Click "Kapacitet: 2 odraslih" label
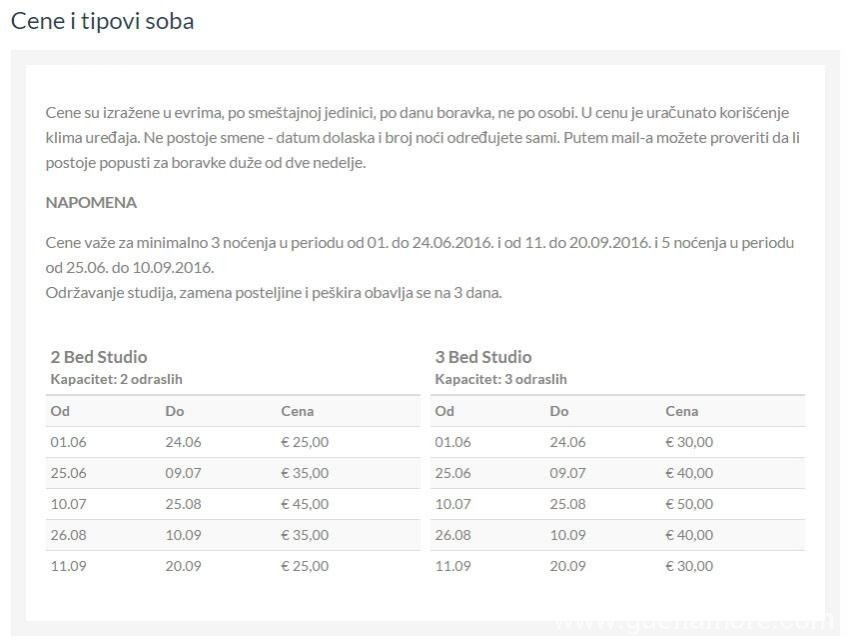This screenshot has height=644, width=853. point(116,379)
